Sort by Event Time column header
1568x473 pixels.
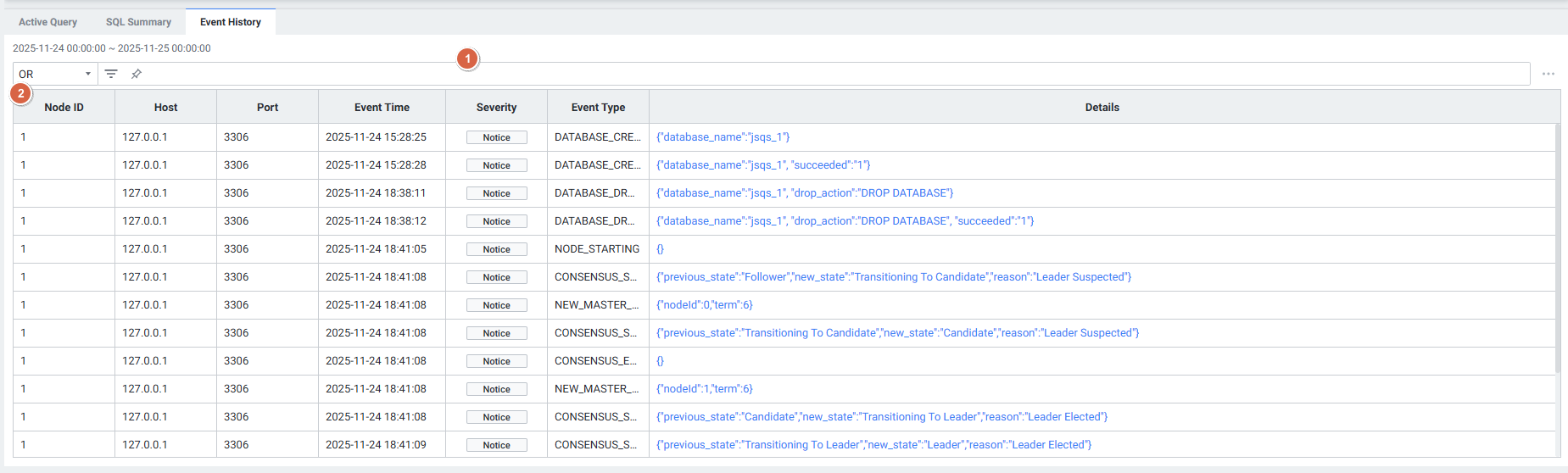[382, 108]
